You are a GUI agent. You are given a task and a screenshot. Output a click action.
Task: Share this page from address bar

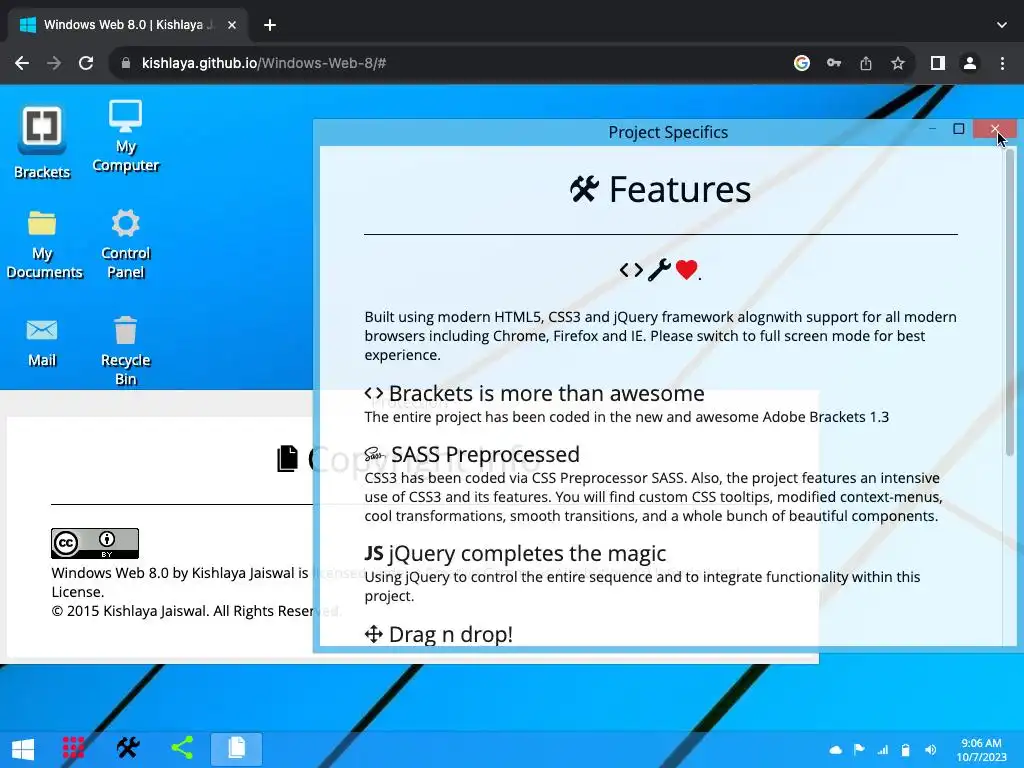[866, 63]
